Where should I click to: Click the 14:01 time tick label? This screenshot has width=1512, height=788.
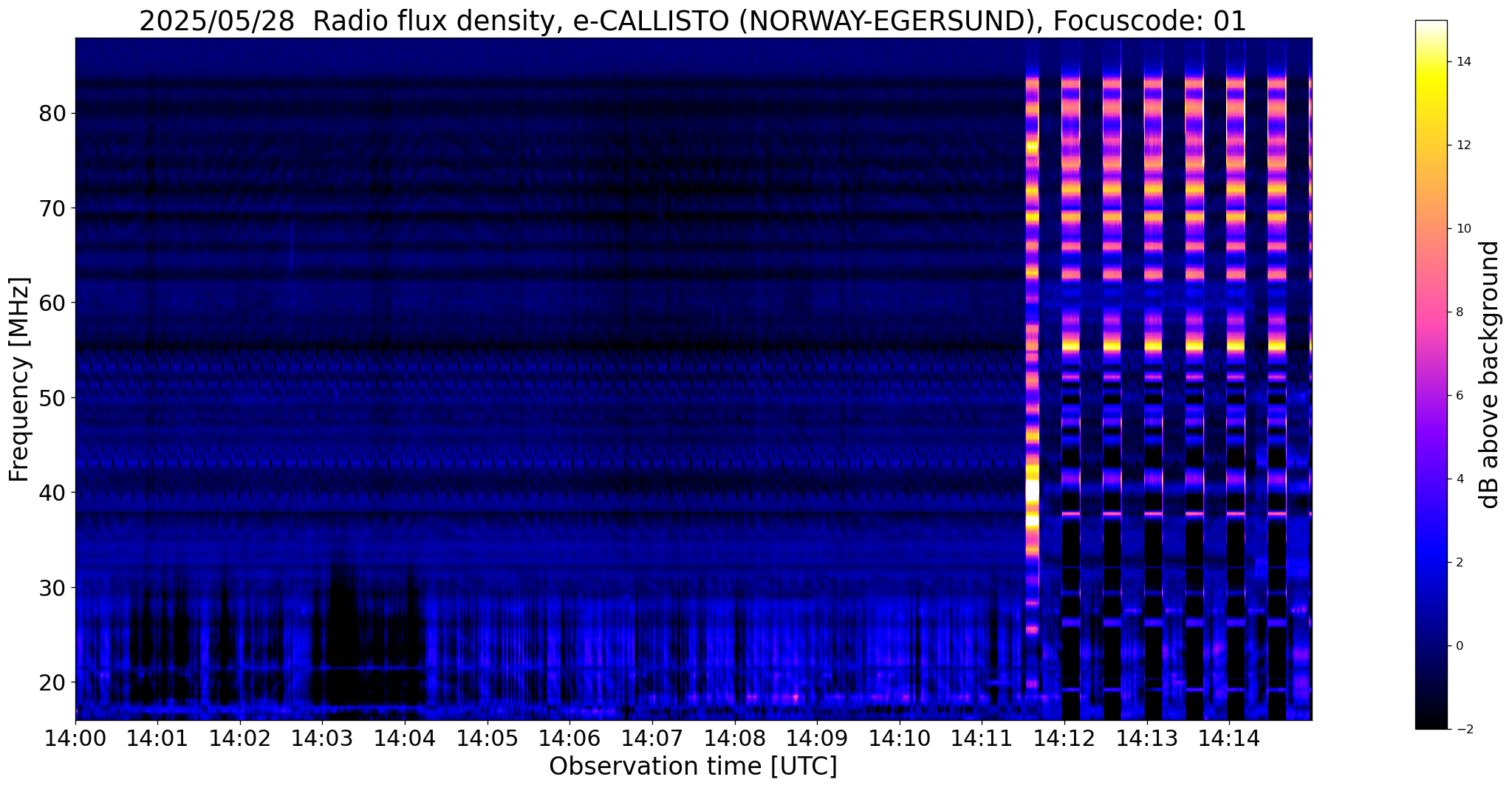pos(157,738)
